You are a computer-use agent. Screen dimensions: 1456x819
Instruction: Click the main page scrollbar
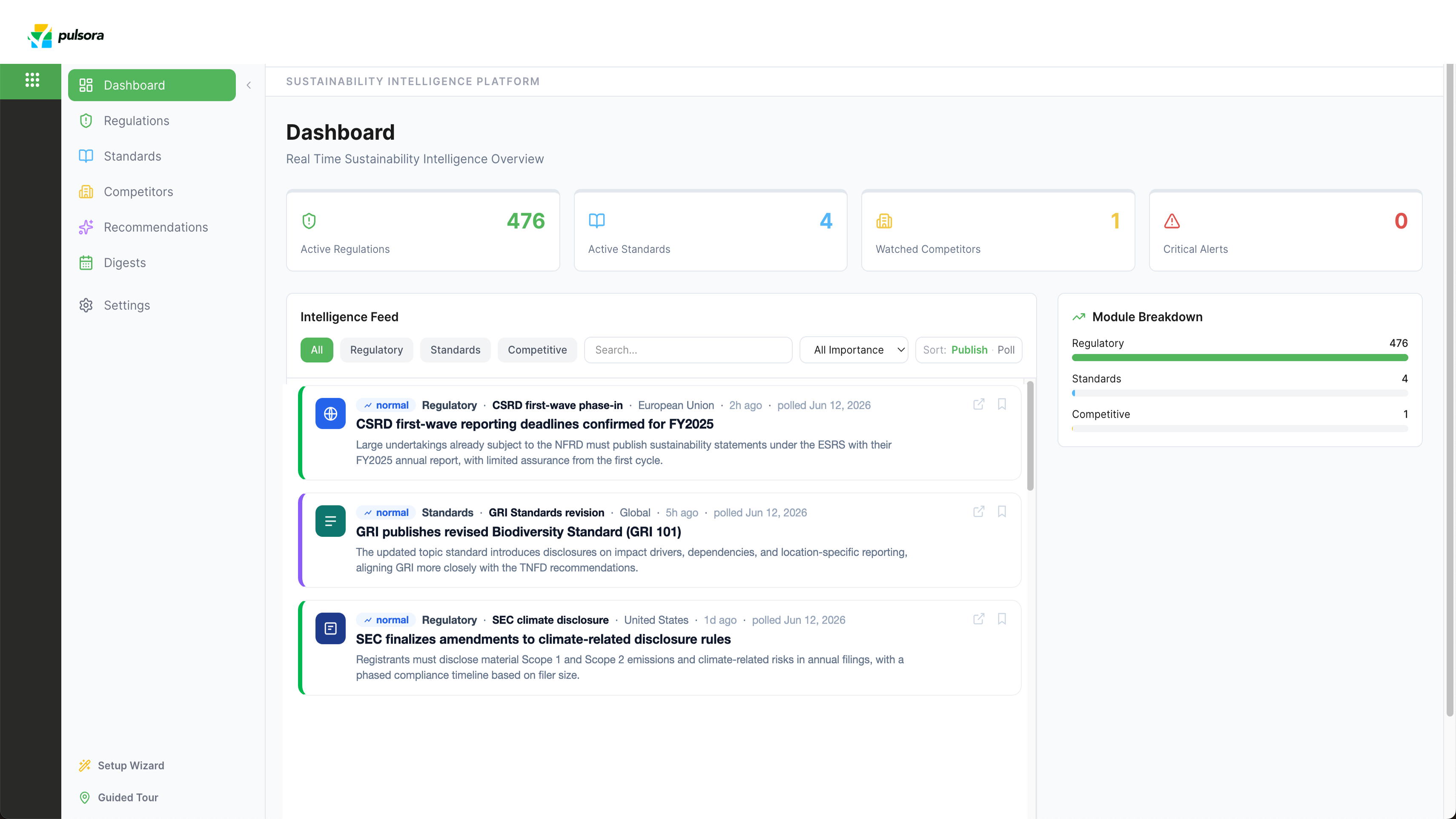[1450, 390]
